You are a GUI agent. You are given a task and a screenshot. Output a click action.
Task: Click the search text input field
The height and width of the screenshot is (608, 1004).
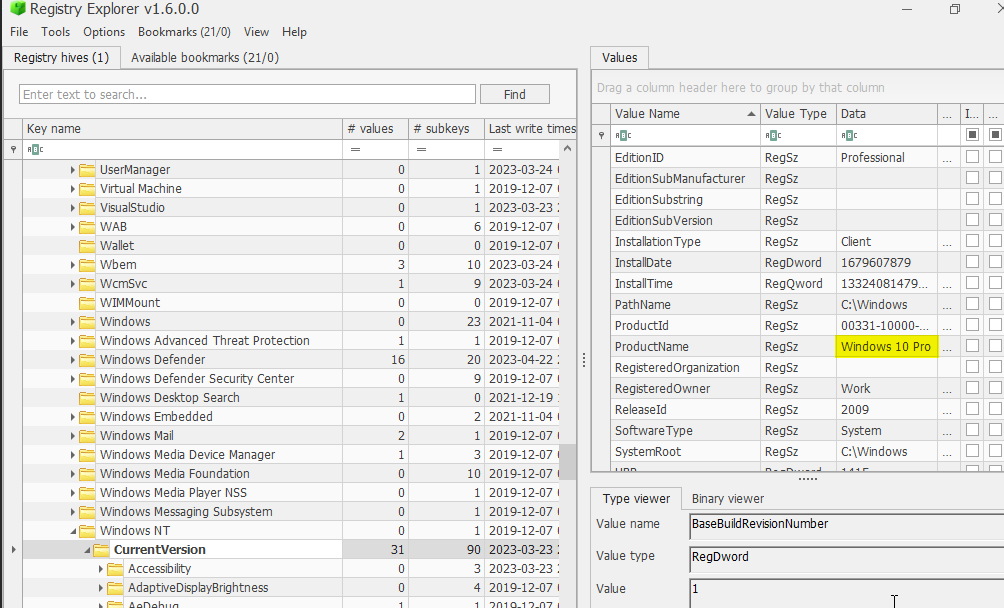[x=247, y=94]
